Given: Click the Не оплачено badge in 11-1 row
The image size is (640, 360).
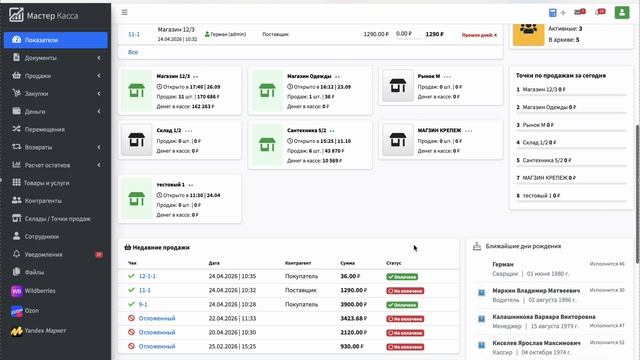Looking at the screenshot, I should (405, 291).
